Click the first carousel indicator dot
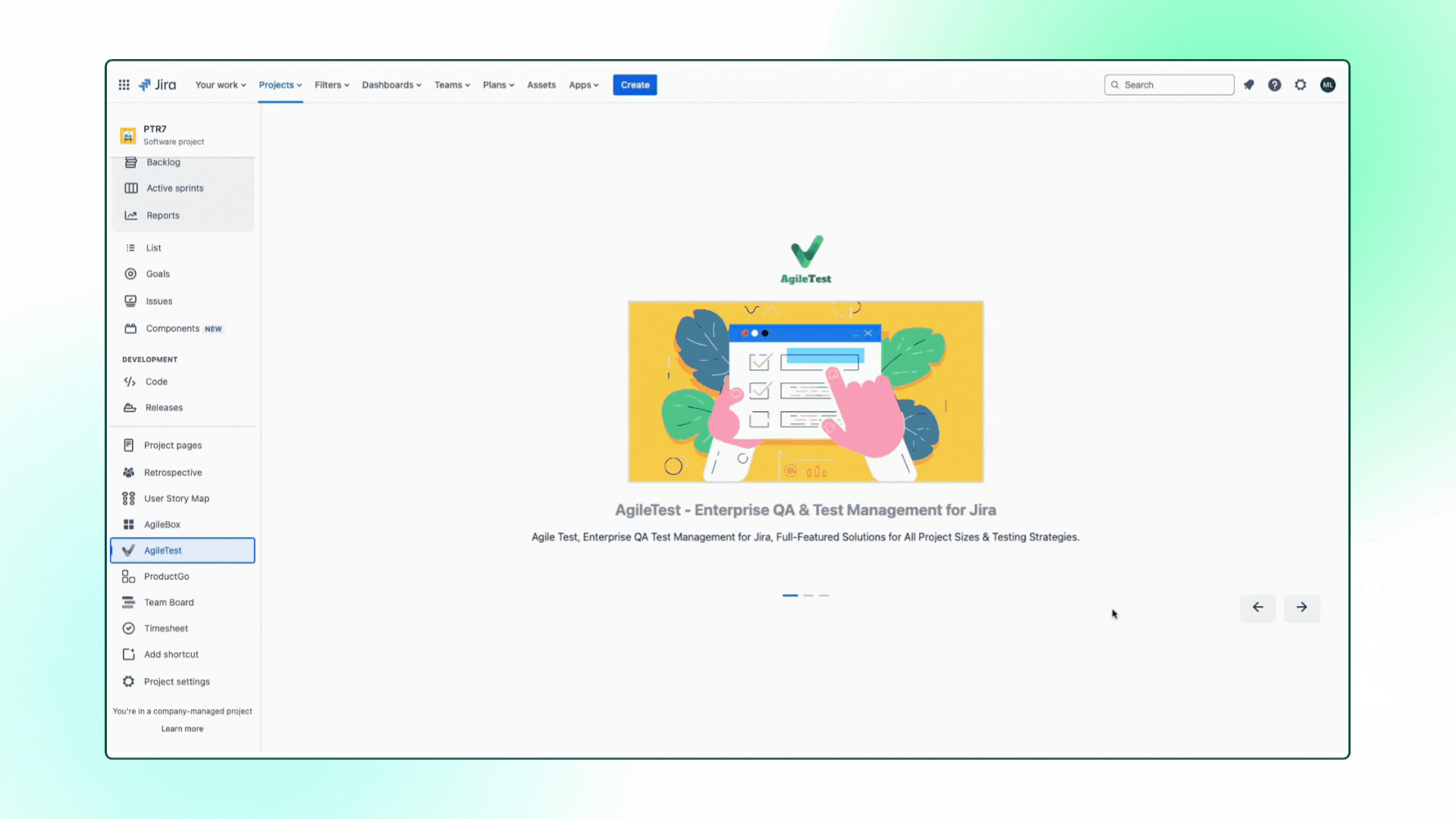 (790, 595)
